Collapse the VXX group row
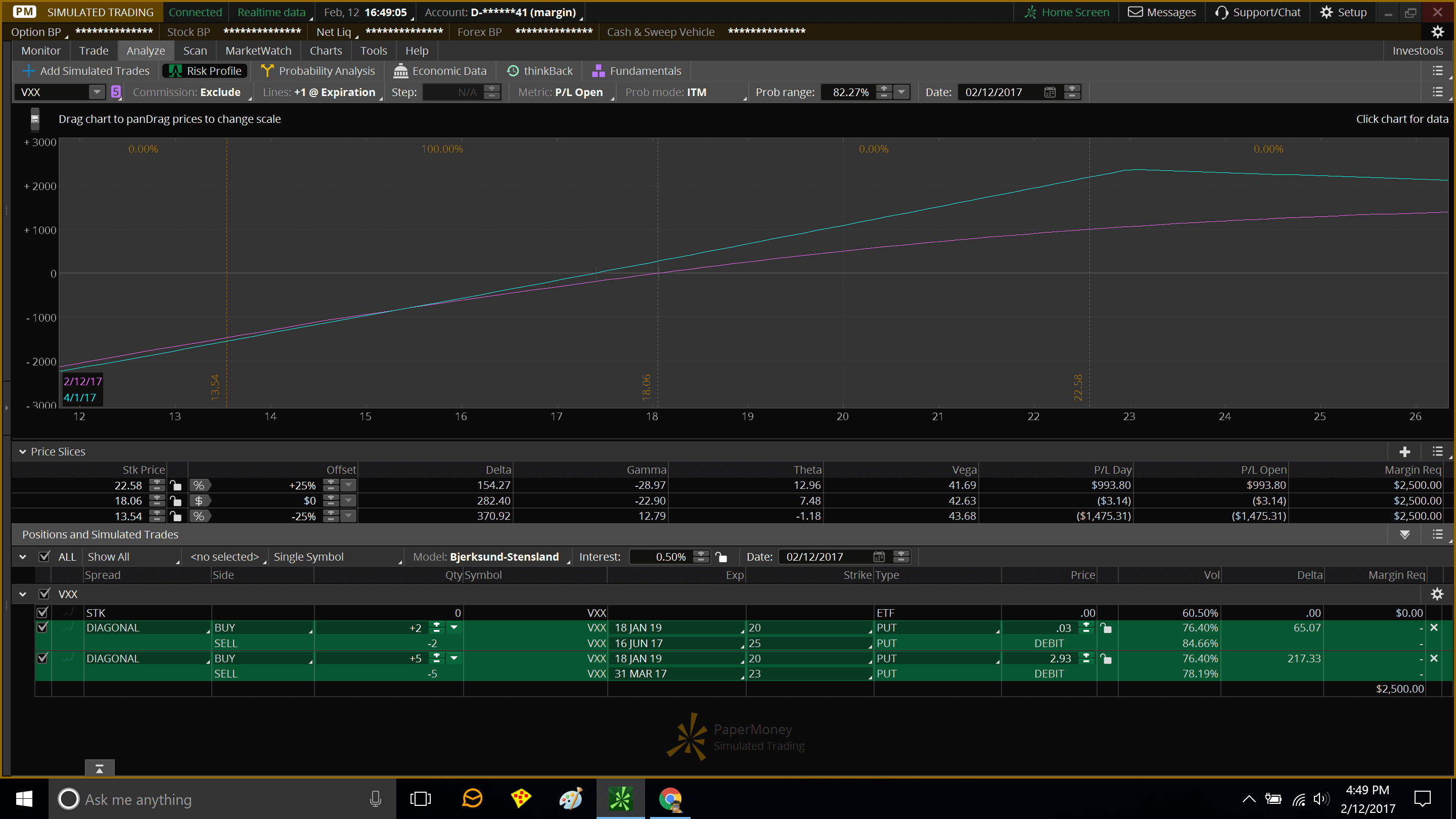 23,594
